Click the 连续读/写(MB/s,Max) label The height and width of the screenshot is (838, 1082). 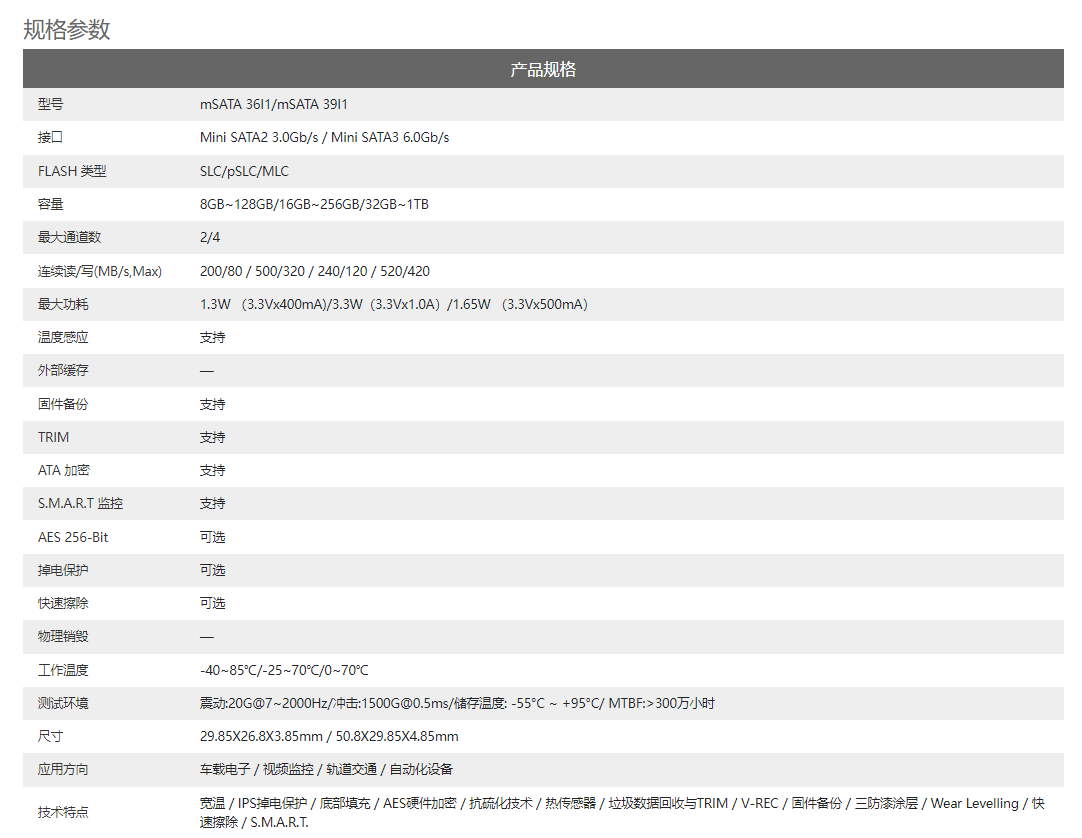tap(100, 271)
